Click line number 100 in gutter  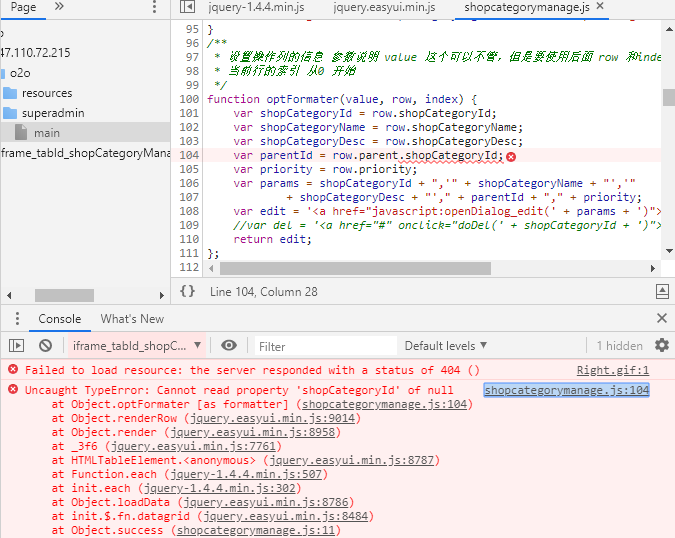189,99
